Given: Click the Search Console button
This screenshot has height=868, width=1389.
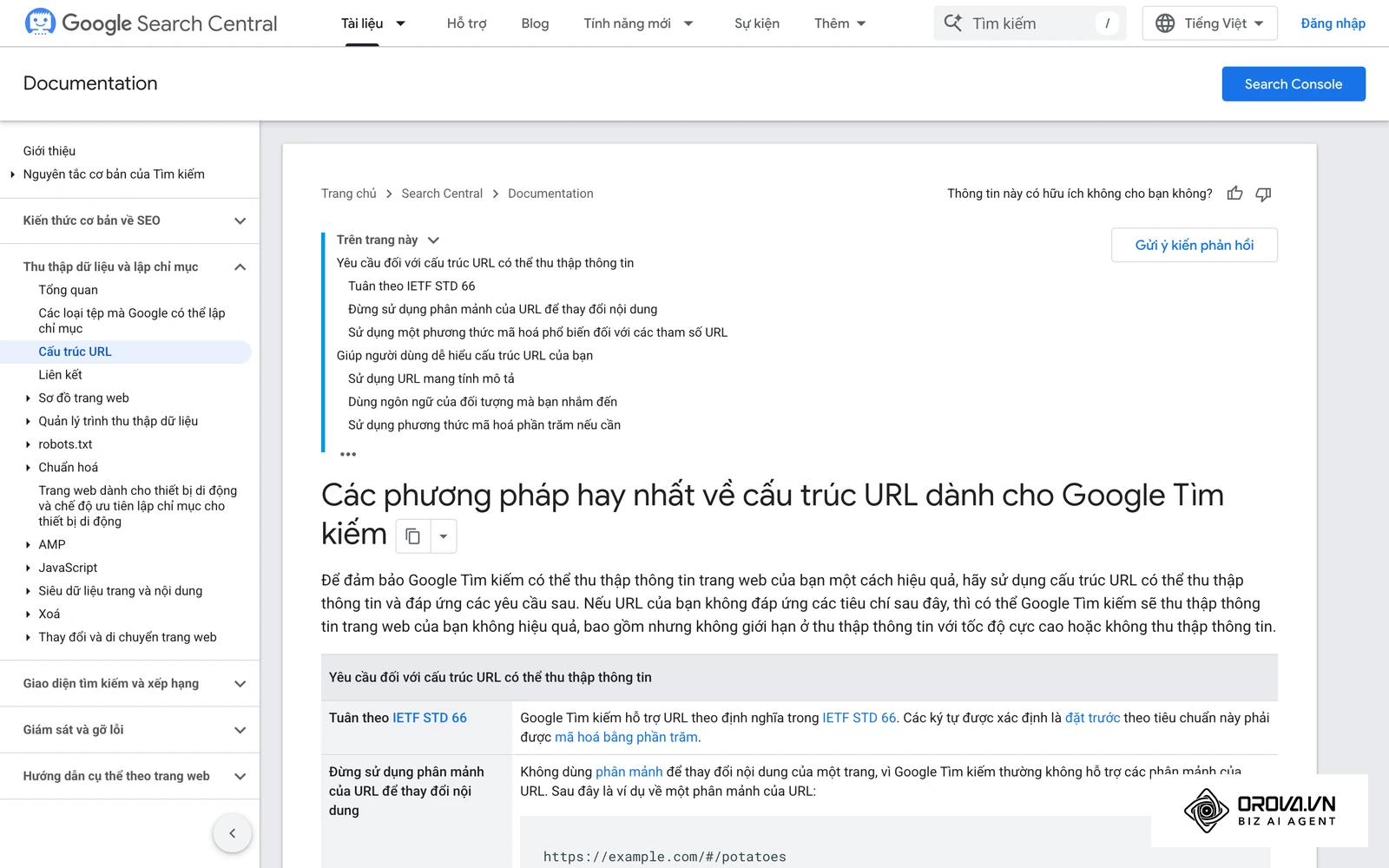Looking at the screenshot, I should [1294, 84].
